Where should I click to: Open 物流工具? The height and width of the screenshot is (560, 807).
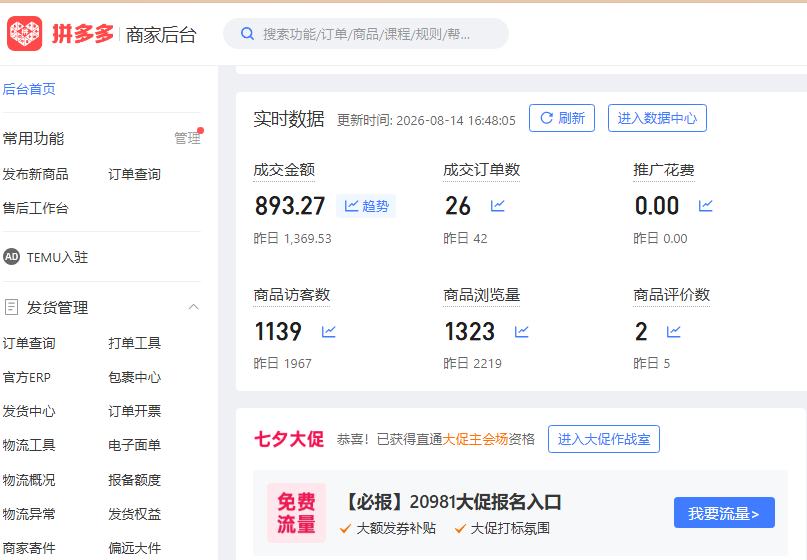pyautogui.click(x=29, y=445)
